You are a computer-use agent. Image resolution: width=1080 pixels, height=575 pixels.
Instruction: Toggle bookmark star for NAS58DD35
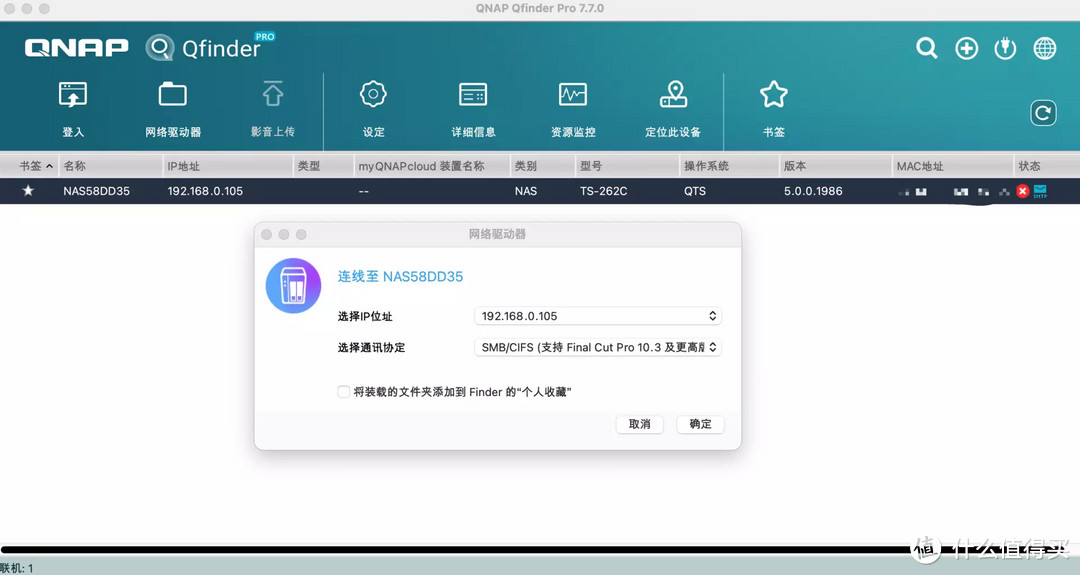[x=28, y=191]
